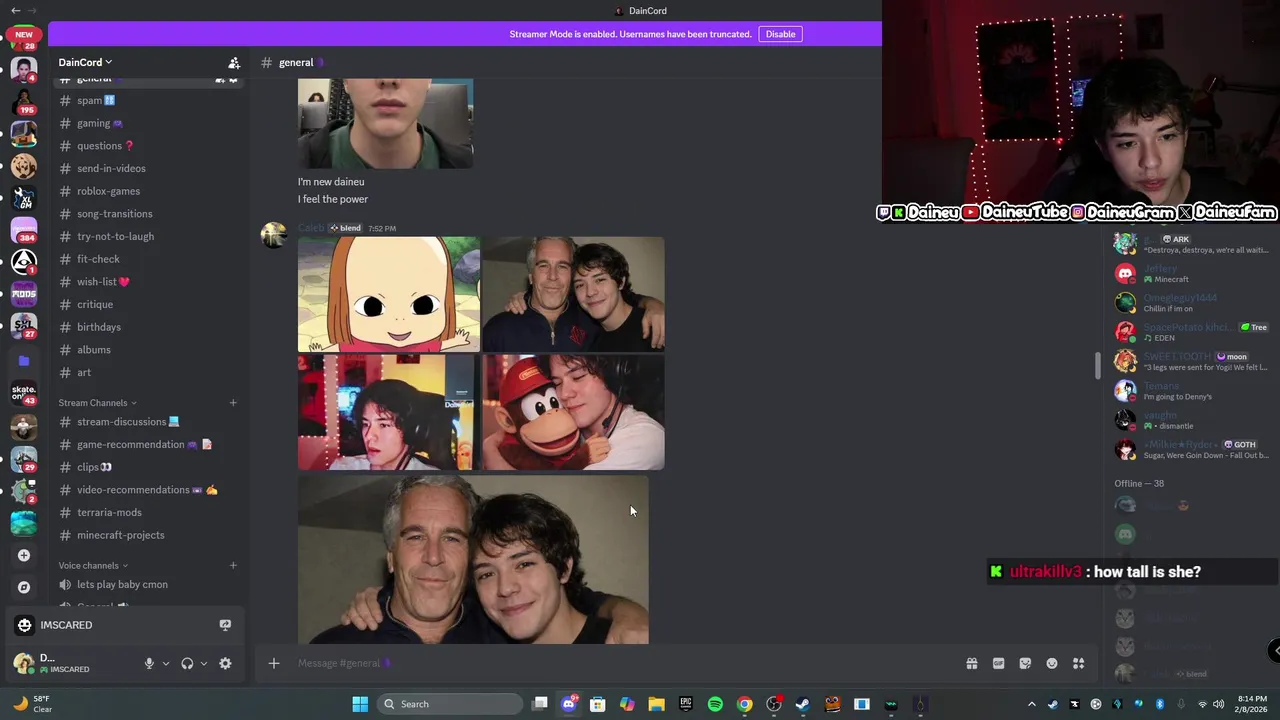This screenshot has height=720, width=1280.
Task: Create channel in Stream Channels category
Action: coord(233,403)
